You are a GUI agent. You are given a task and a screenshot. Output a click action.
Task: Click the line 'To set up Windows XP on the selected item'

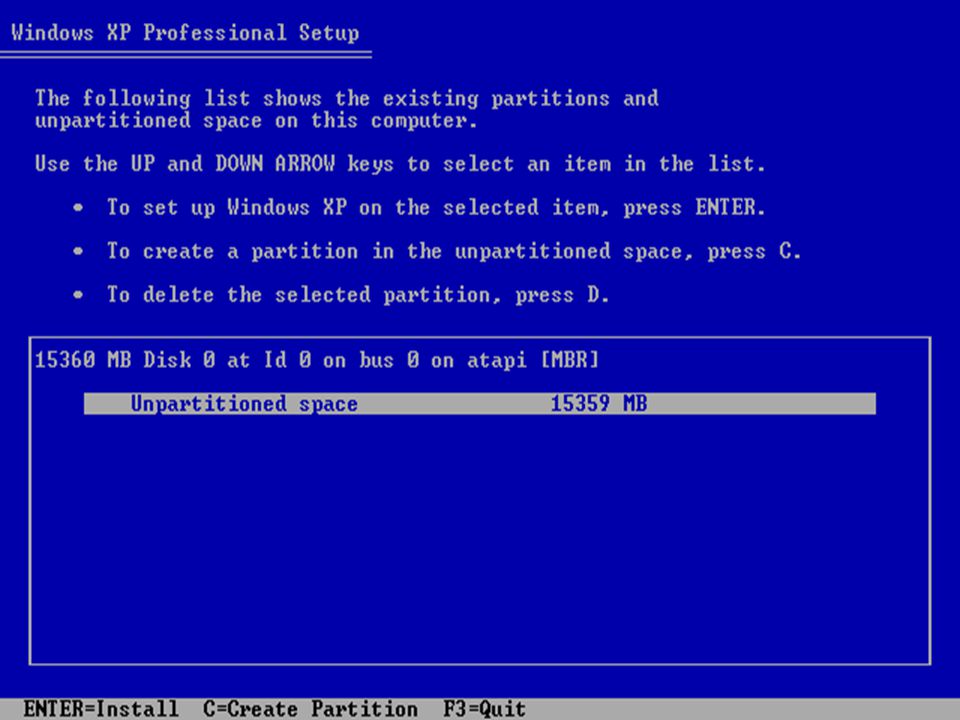[x=436, y=208]
